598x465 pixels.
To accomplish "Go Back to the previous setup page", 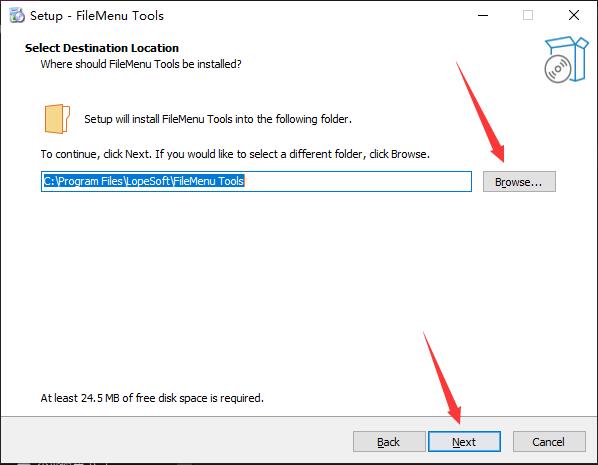I will pos(389,442).
